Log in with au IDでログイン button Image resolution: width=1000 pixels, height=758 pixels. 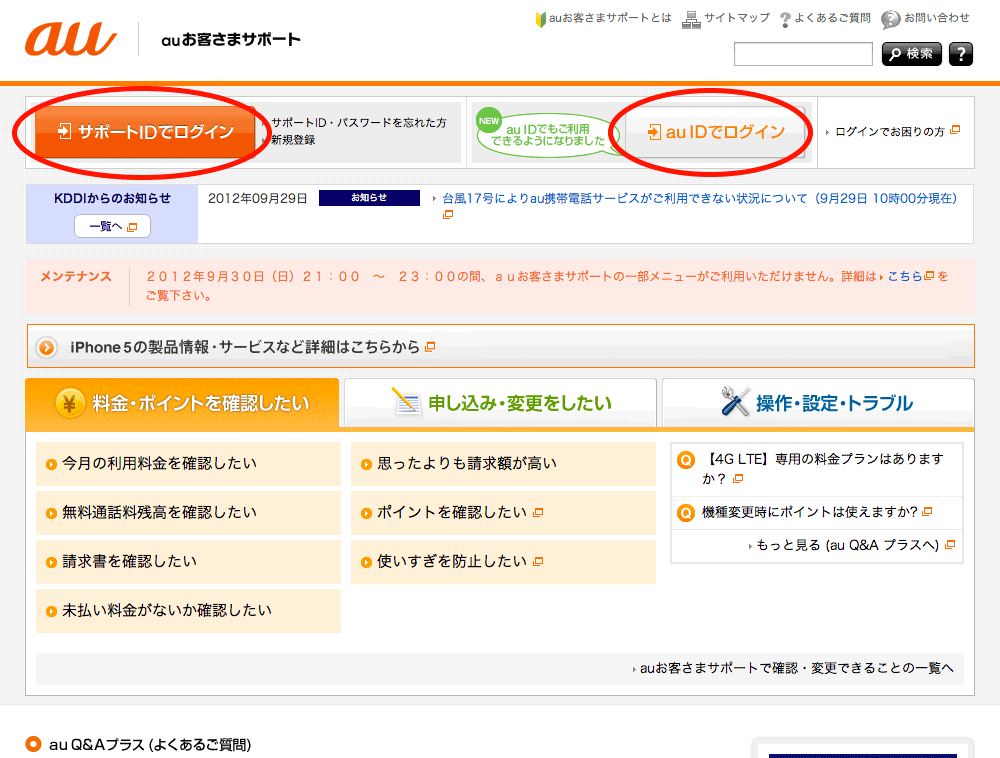[715, 132]
